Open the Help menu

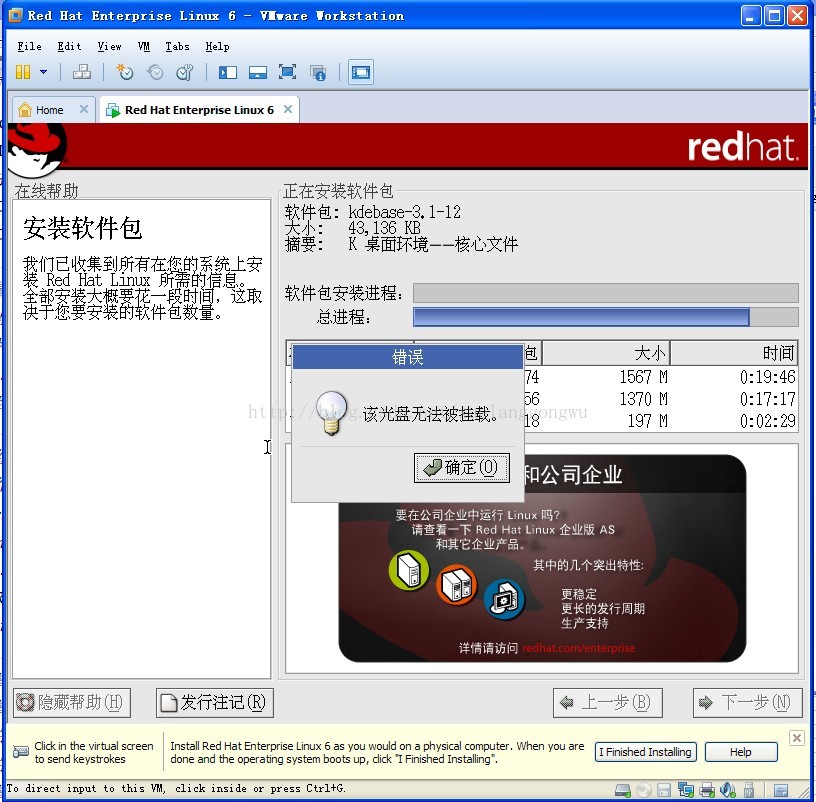coord(217,46)
